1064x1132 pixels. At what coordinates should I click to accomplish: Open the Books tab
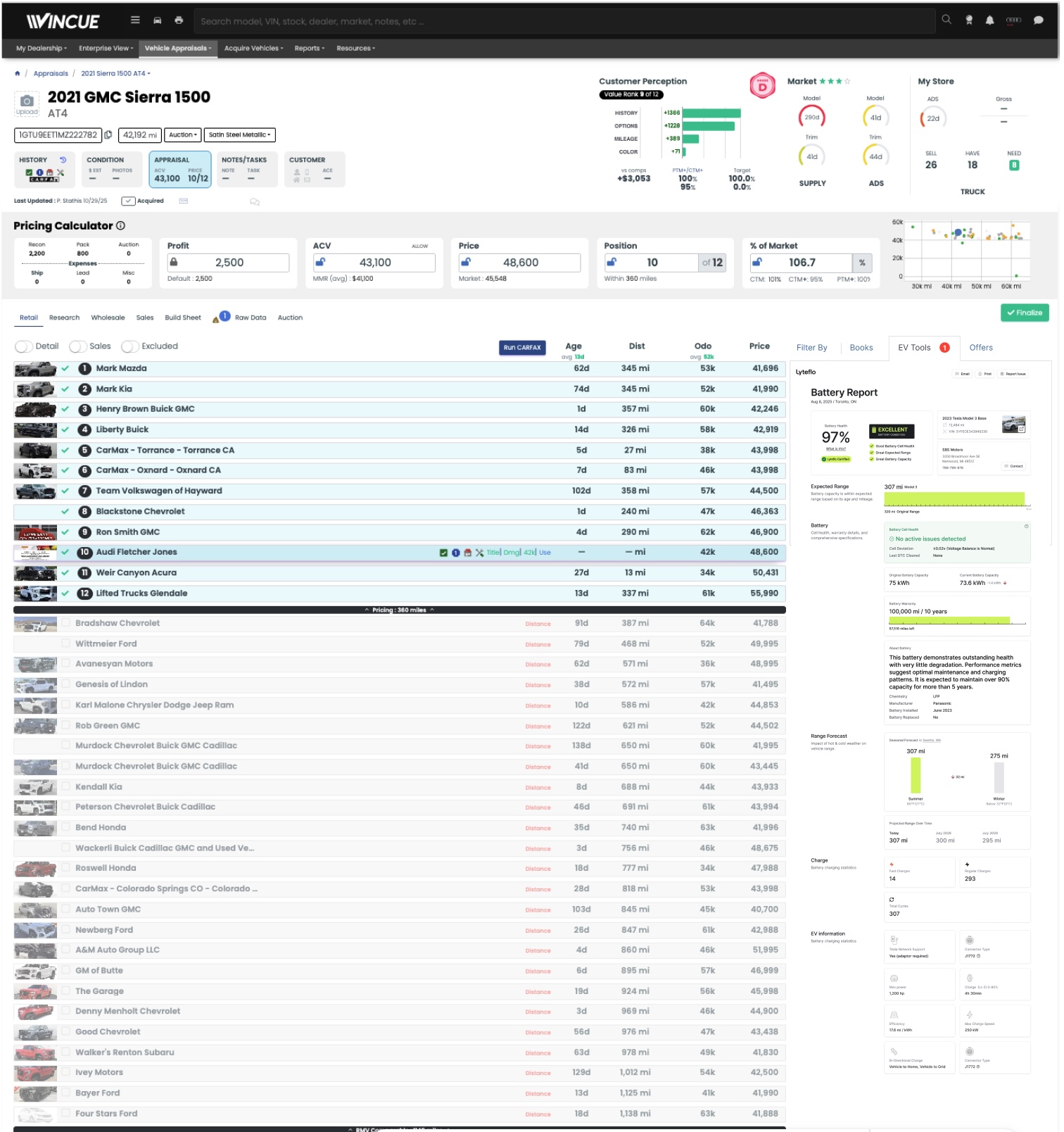[861, 348]
